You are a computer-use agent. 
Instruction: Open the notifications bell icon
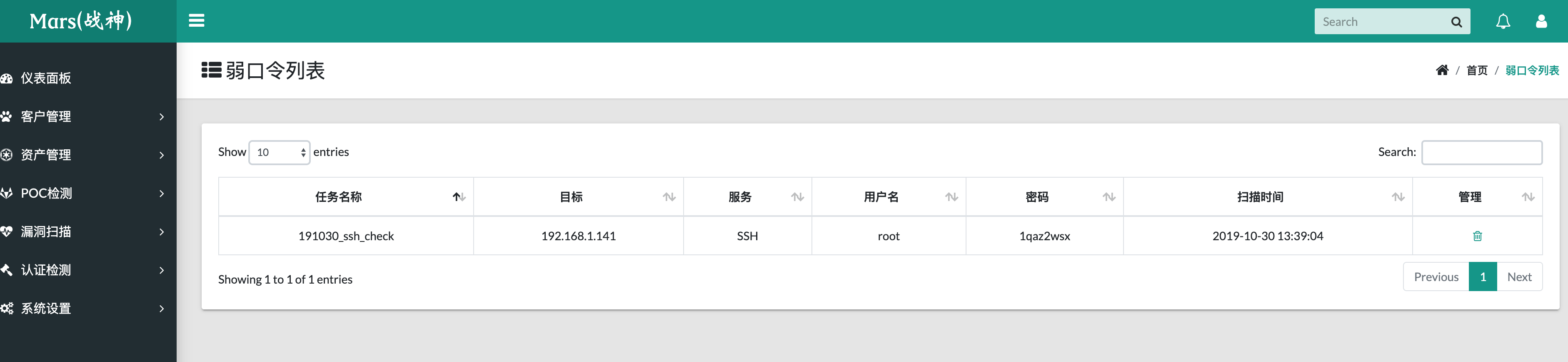point(1503,21)
